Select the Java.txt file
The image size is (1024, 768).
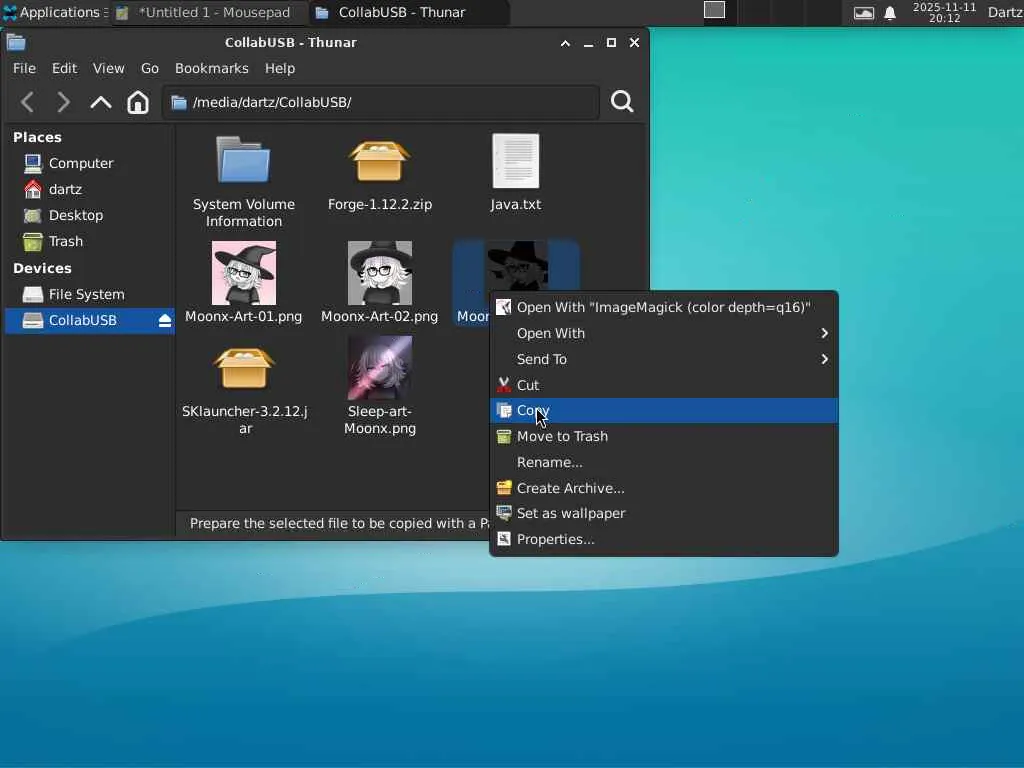[x=515, y=173]
